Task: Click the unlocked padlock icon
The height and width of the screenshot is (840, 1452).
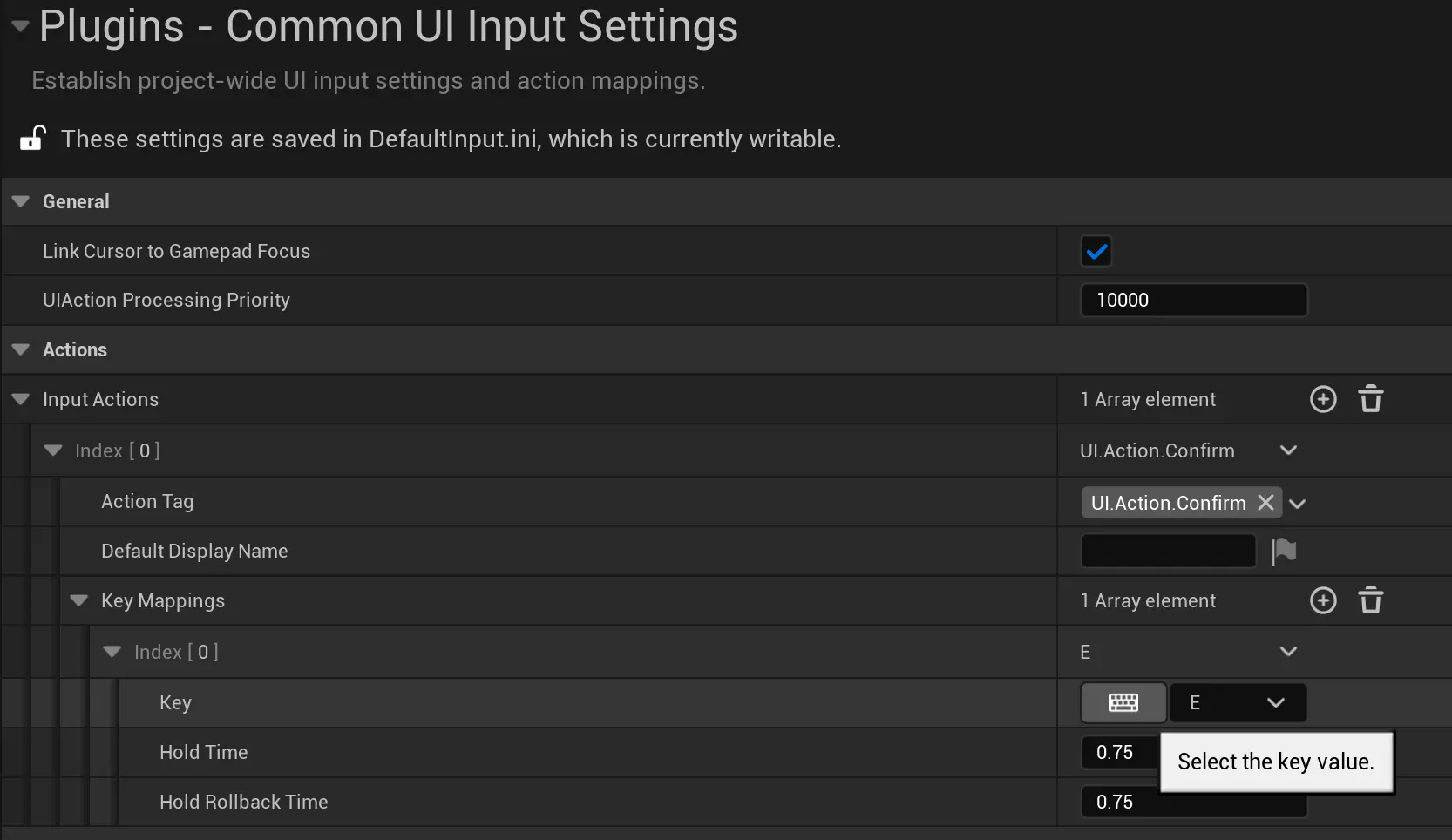Action: [x=33, y=139]
